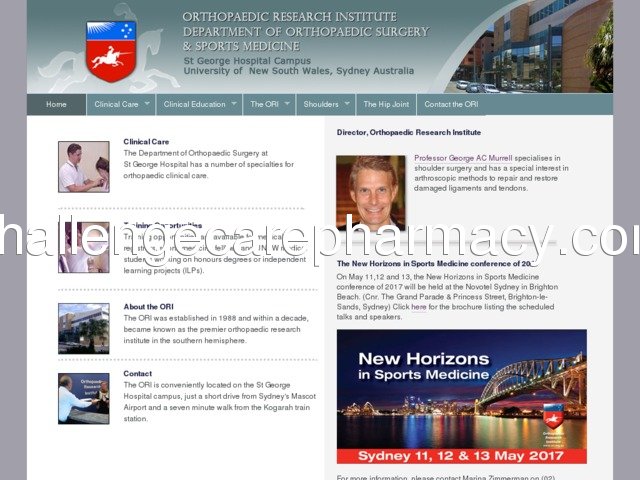This screenshot has width=640, height=480.
Task: Click the About the ORI heading
Action: pos(149,307)
